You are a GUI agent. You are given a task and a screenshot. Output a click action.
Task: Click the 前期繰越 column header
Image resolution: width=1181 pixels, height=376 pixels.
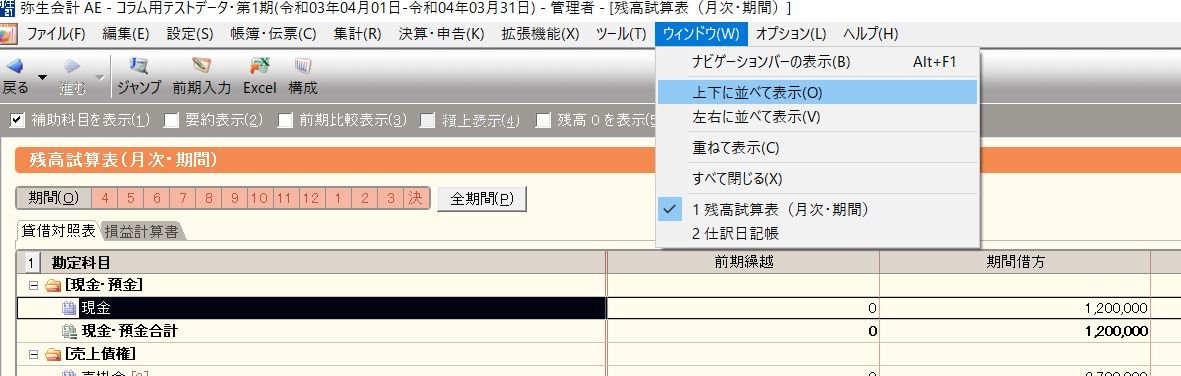coord(743,262)
